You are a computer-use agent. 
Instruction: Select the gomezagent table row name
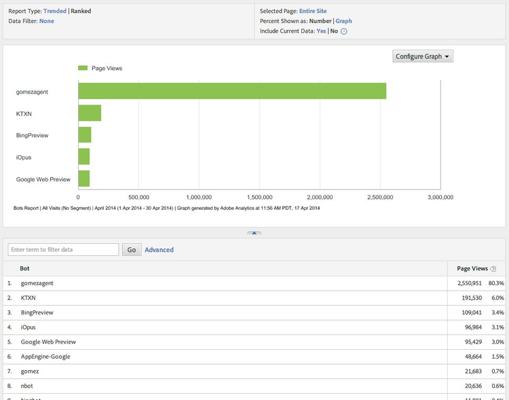click(x=37, y=283)
